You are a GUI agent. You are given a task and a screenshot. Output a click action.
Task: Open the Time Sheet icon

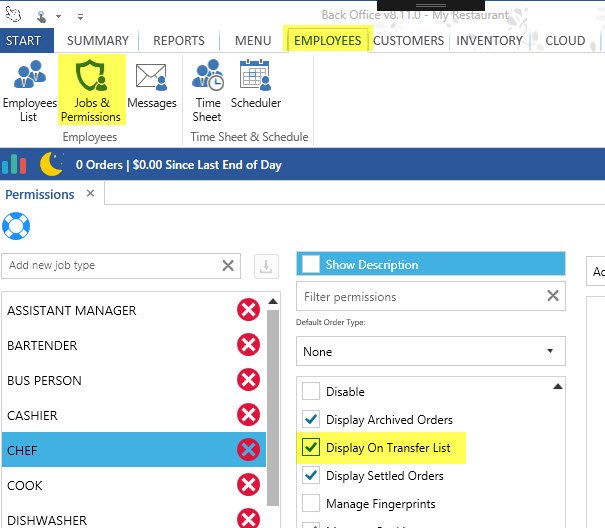pos(208,78)
